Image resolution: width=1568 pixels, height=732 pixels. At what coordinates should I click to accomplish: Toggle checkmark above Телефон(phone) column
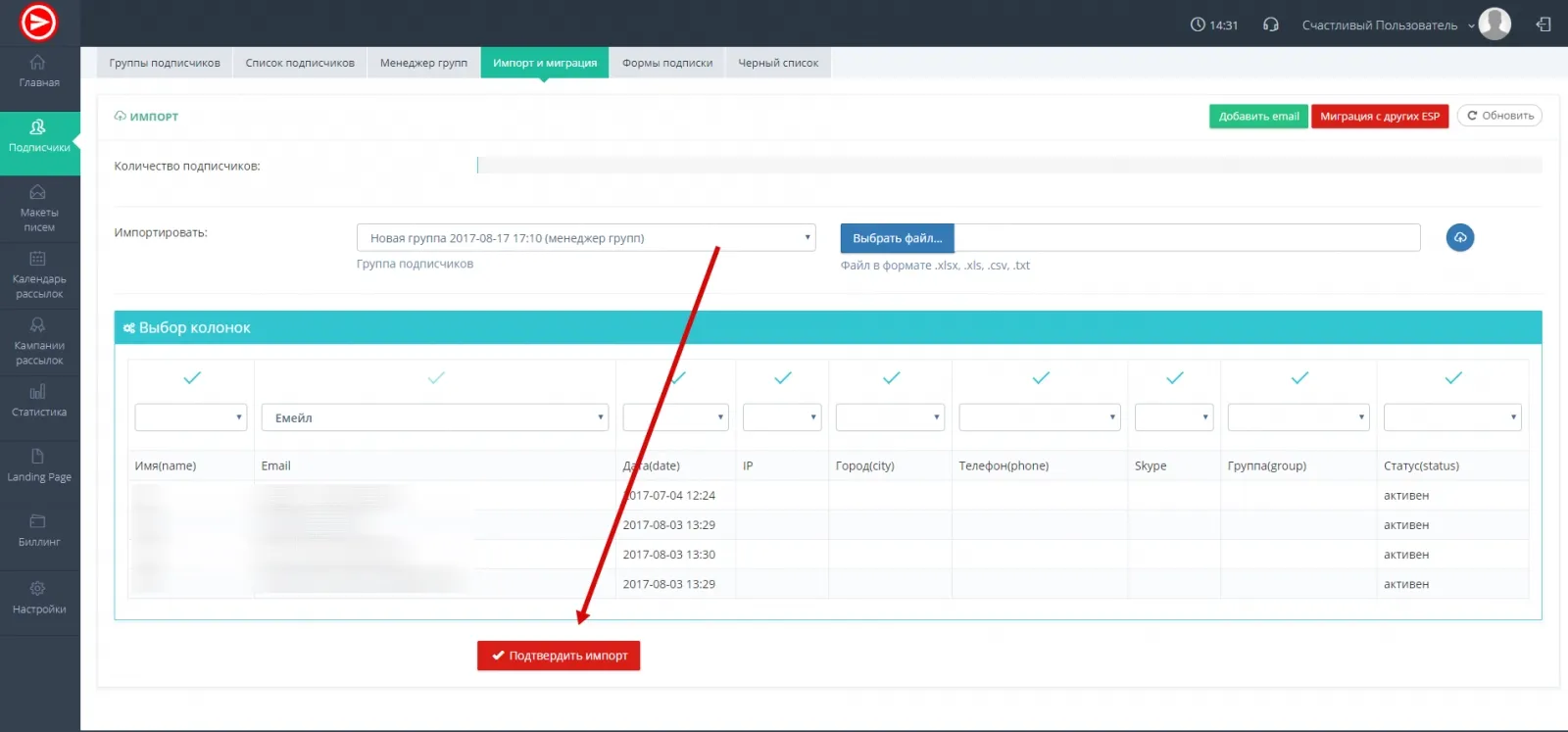[x=1041, y=377]
